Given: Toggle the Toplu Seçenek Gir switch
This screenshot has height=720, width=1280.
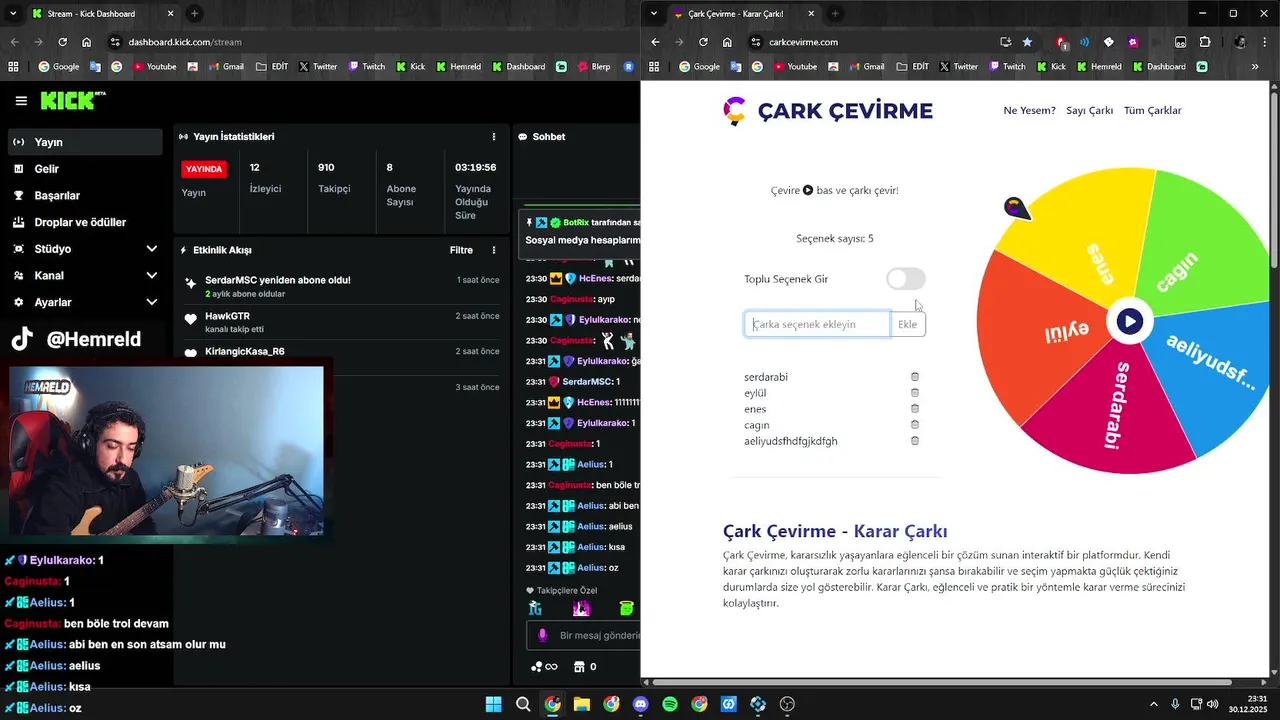Looking at the screenshot, I should coord(905,279).
